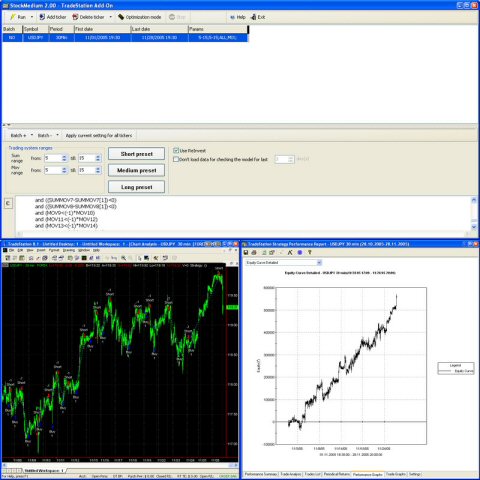Image resolution: width=480 pixels, height=480 pixels.
Task: Switch to the Performance Summary tab
Action: [x=261, y=474]
